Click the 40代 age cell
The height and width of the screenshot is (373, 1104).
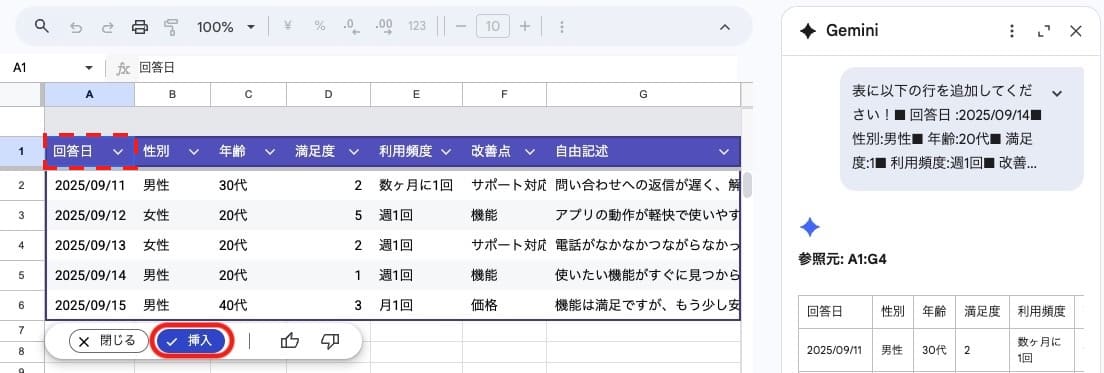coord(248,305)
